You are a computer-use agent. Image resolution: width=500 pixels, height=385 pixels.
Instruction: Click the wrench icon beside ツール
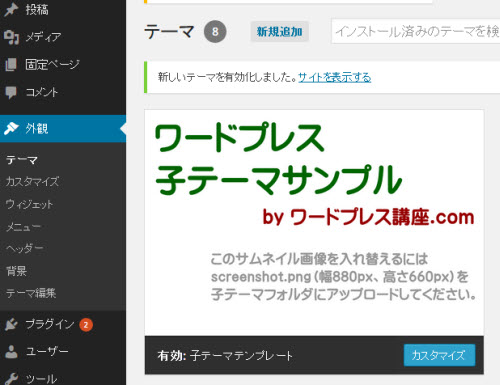click(11, 379)
